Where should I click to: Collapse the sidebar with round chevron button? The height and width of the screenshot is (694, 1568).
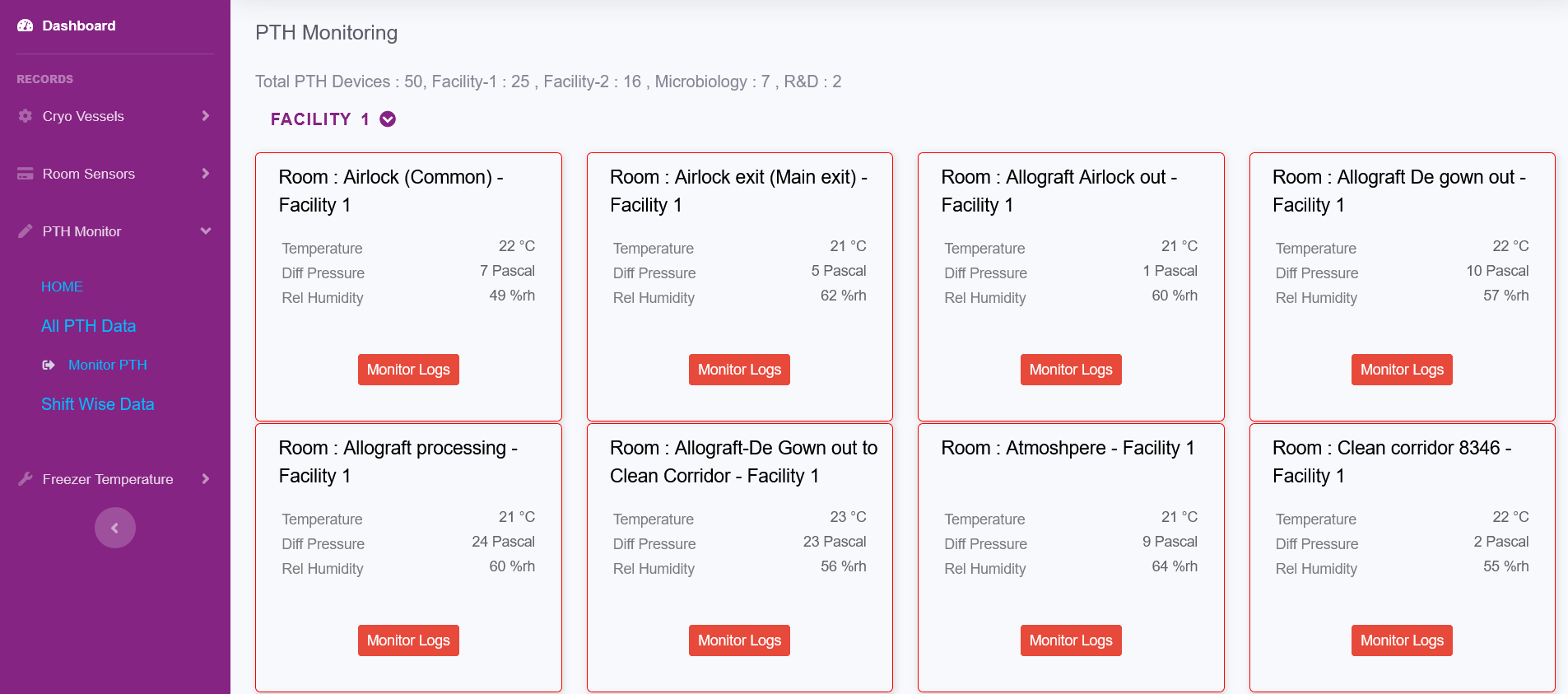[114, 528]
